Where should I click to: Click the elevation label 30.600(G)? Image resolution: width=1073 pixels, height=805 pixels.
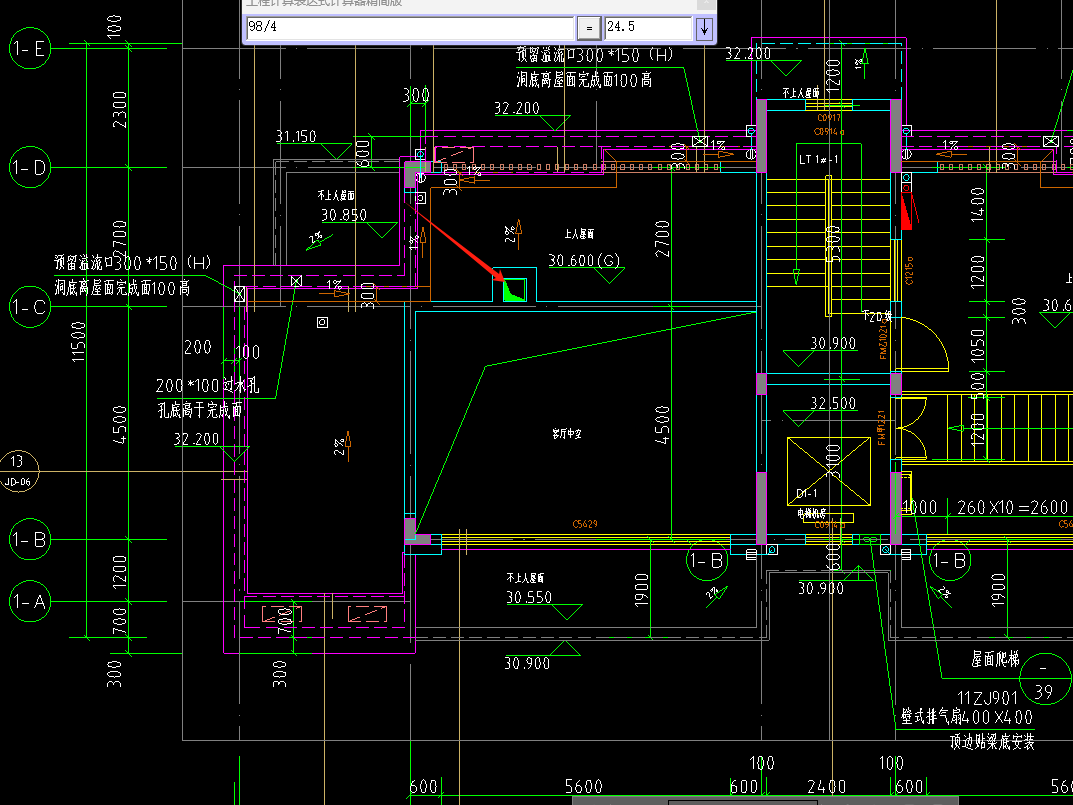(x=584, y=260)
